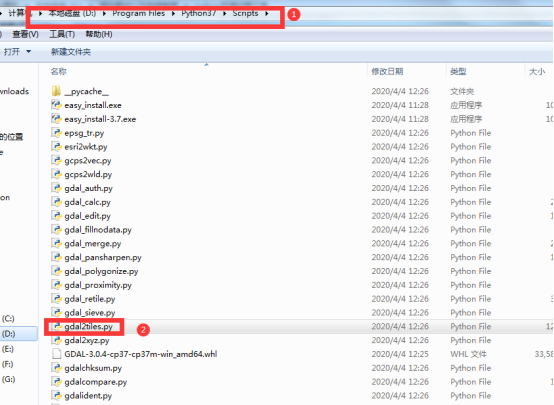
Task: Sort by the 大小 column header
Action: 537,71
